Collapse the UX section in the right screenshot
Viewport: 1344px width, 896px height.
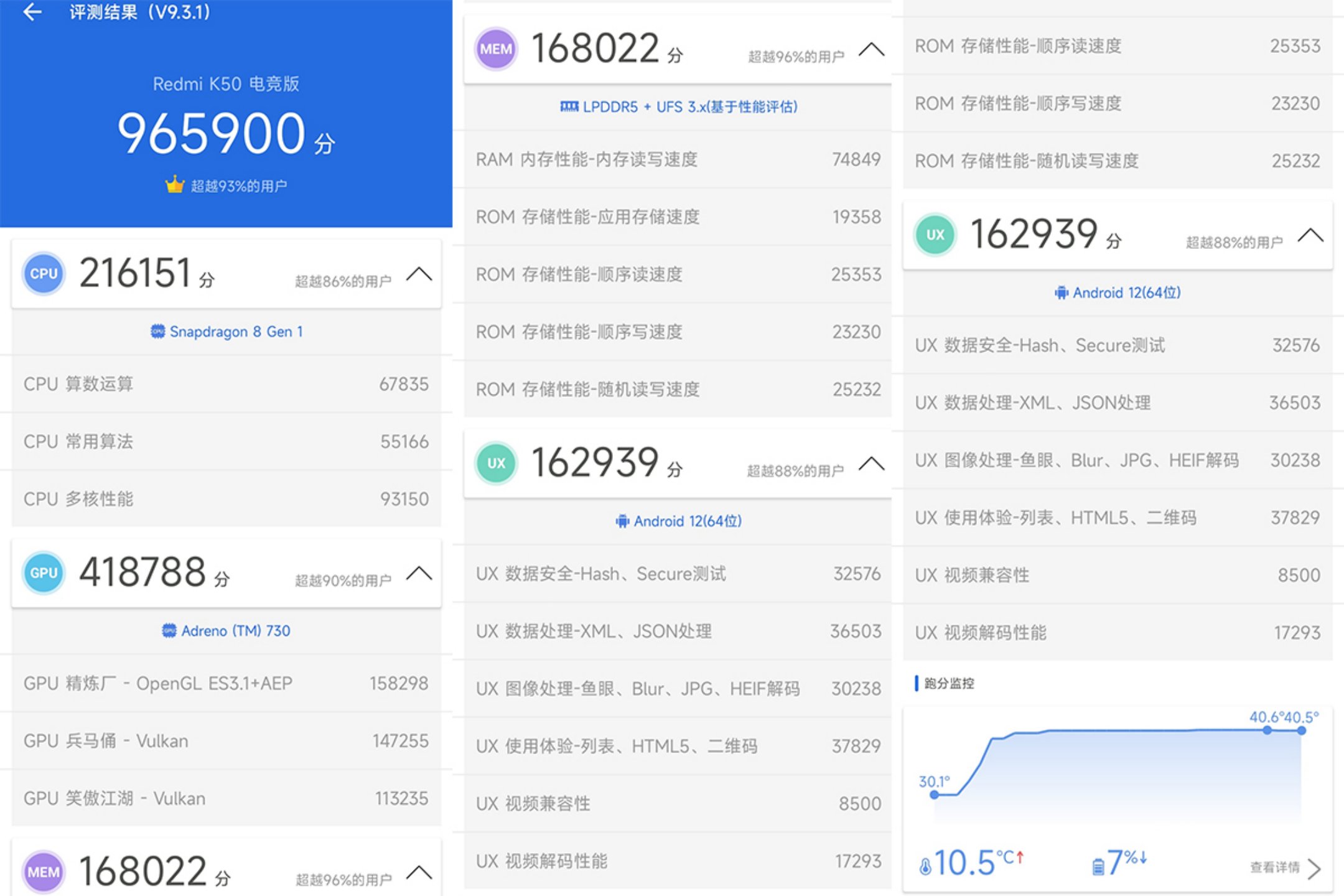pos(1310,235)
